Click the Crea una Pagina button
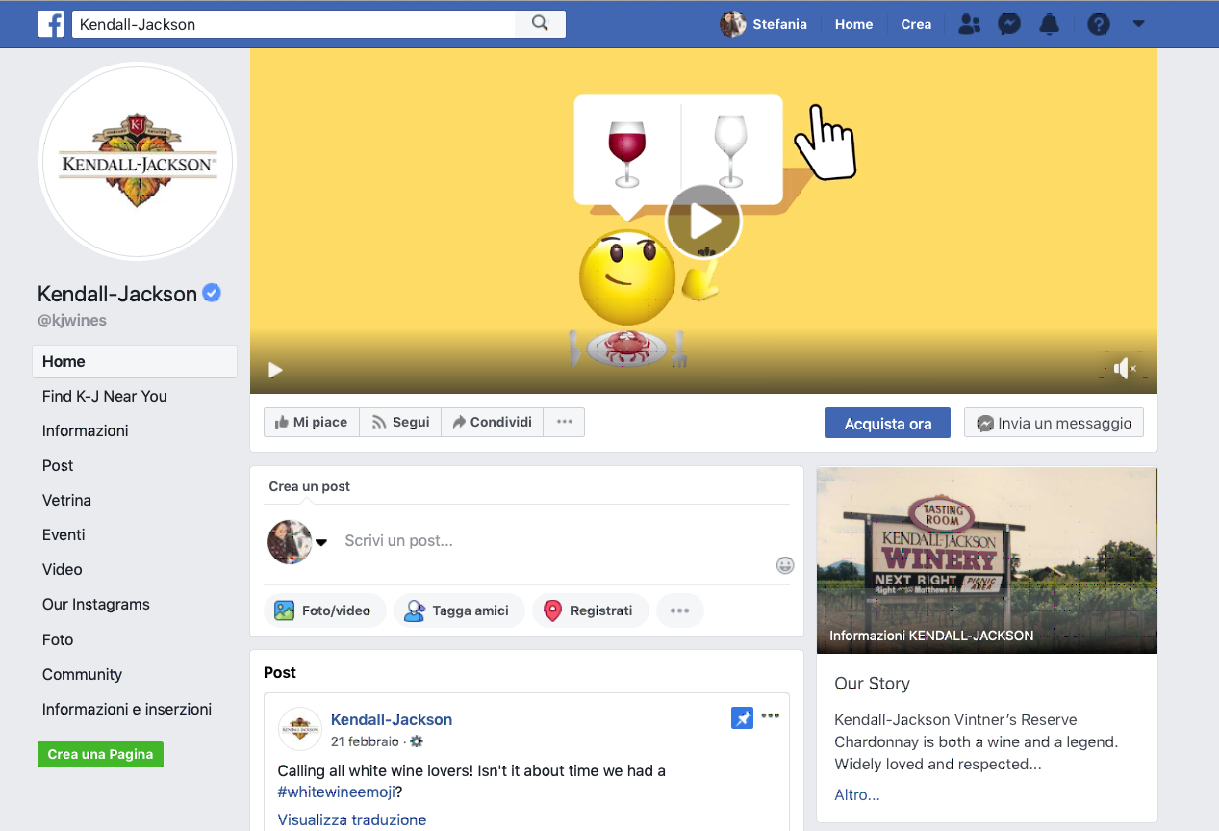 100,754
